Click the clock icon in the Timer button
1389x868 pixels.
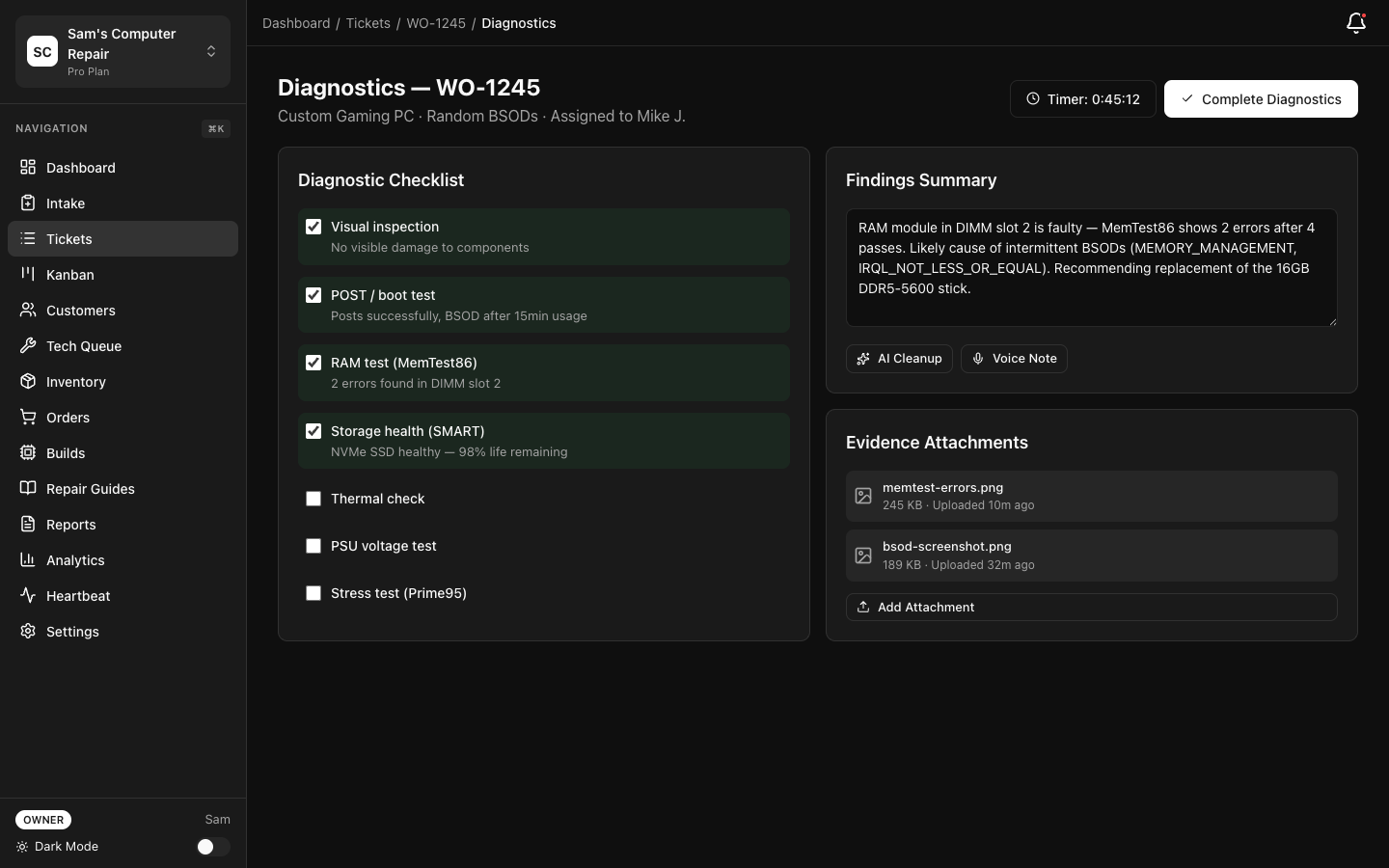[x=1031, y=98]
